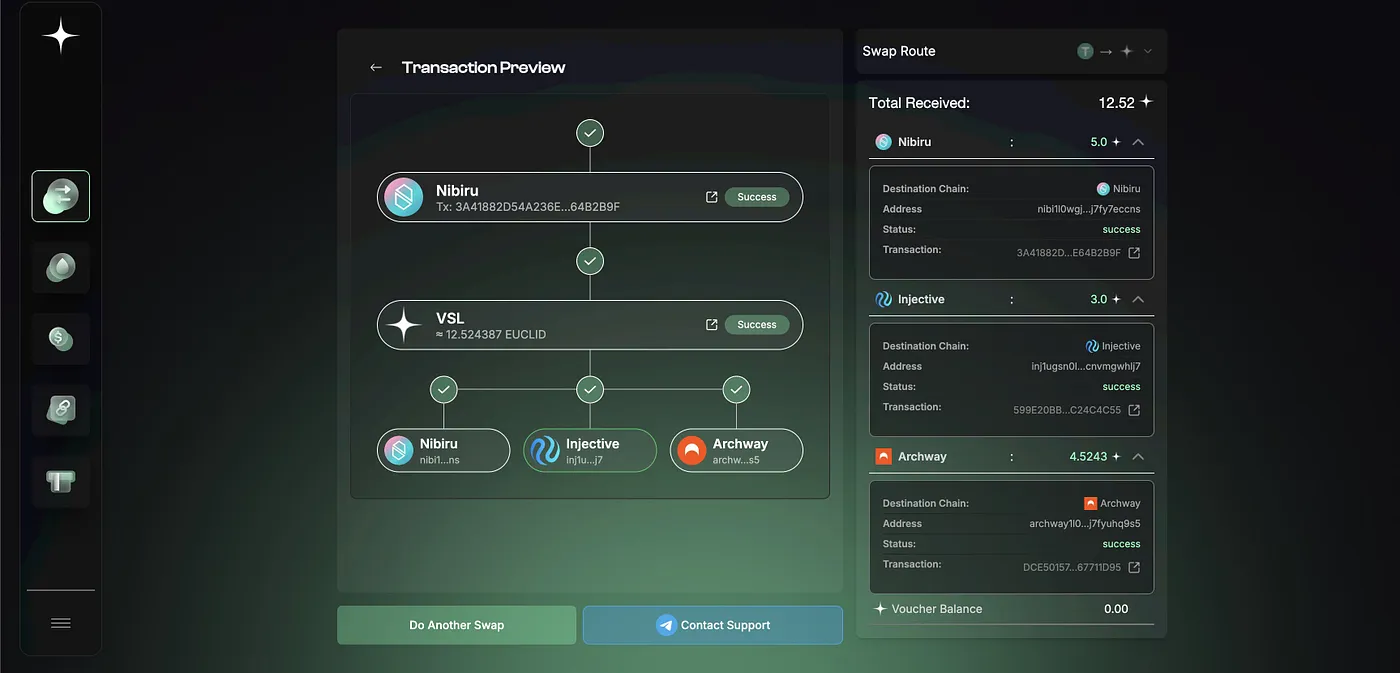Screen dimensions: 1400x673
Task: Collapse the Nibiru section in Swap Route
Action: click(x=1139, y=141)
